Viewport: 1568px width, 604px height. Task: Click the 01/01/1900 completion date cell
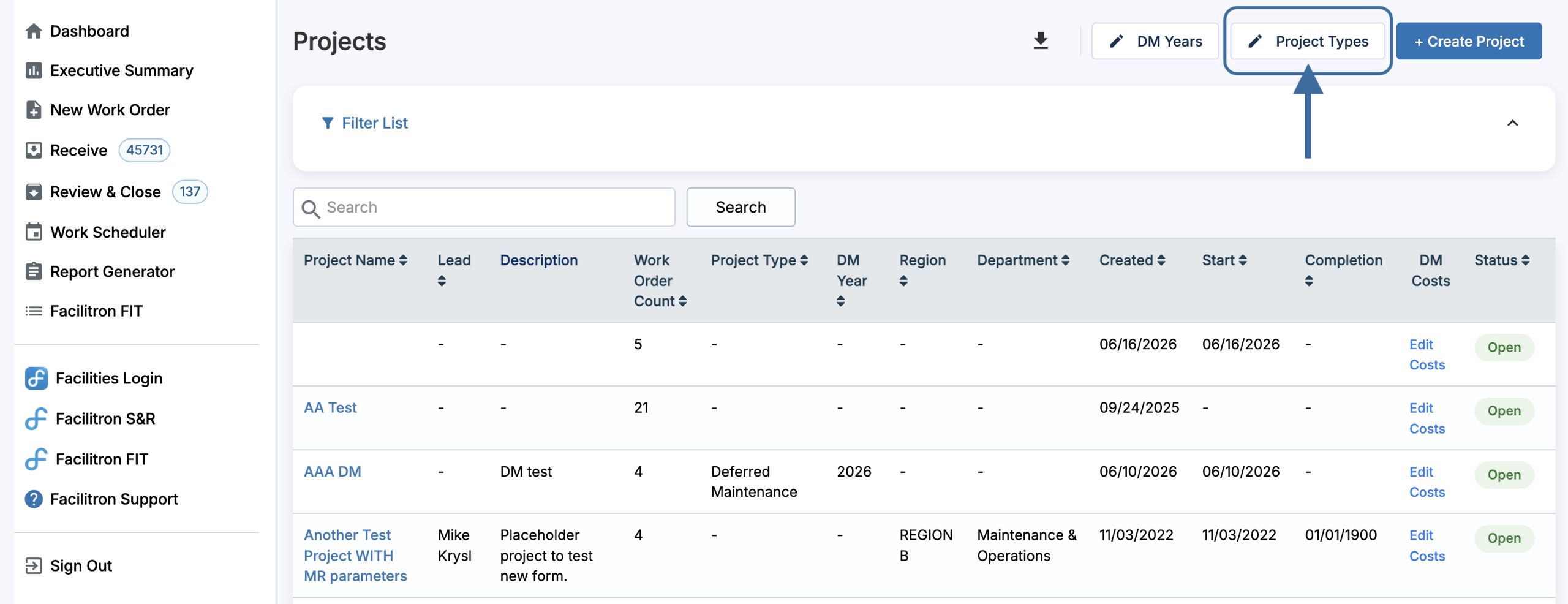1341,535
